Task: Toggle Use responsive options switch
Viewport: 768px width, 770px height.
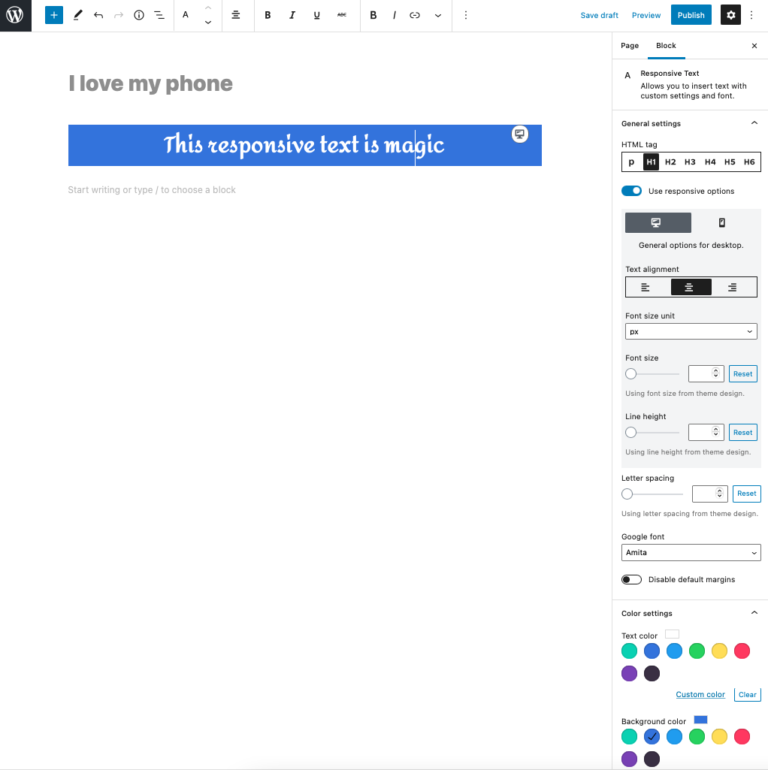Action: click(x=631, y=191)
